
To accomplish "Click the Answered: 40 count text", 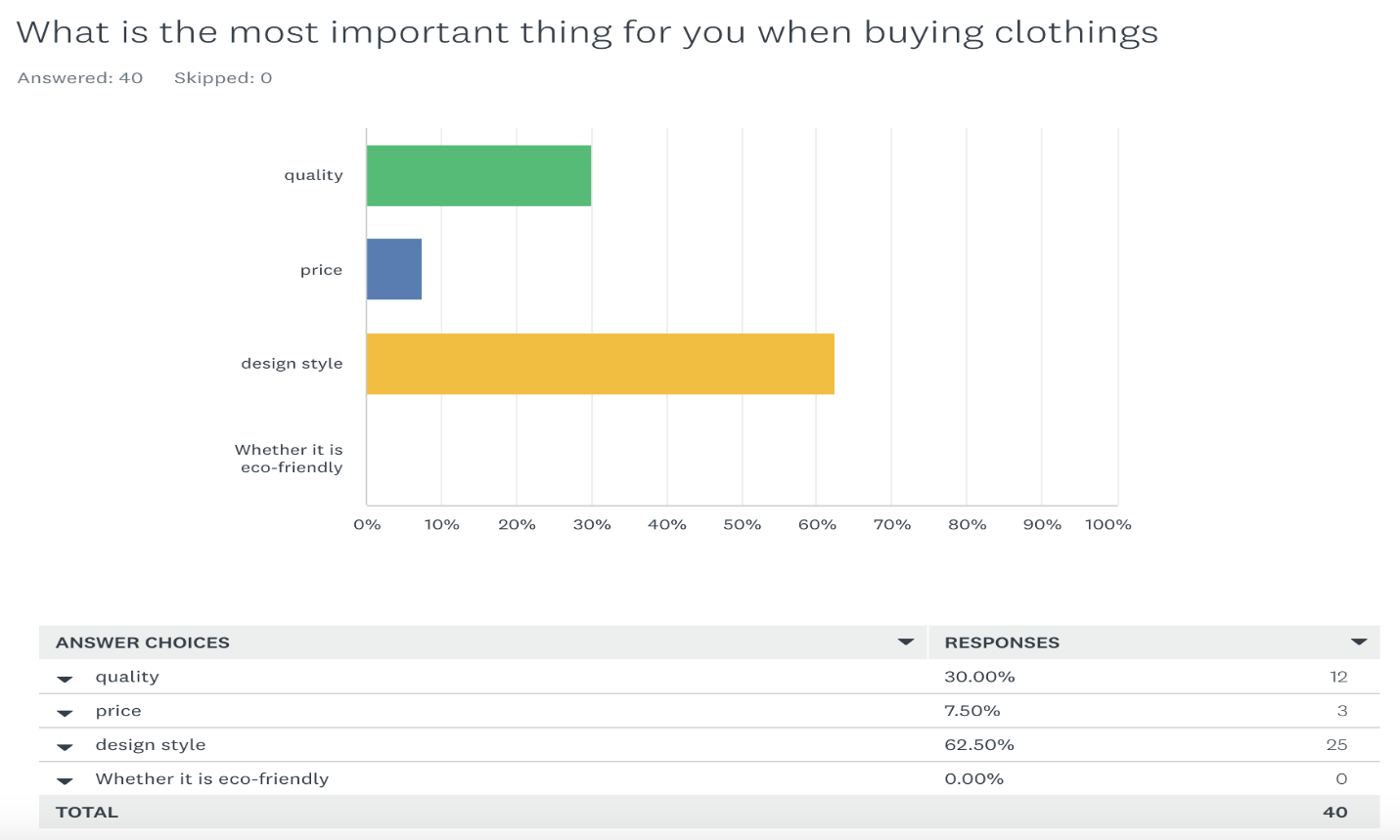I will (x=80, y=78).
